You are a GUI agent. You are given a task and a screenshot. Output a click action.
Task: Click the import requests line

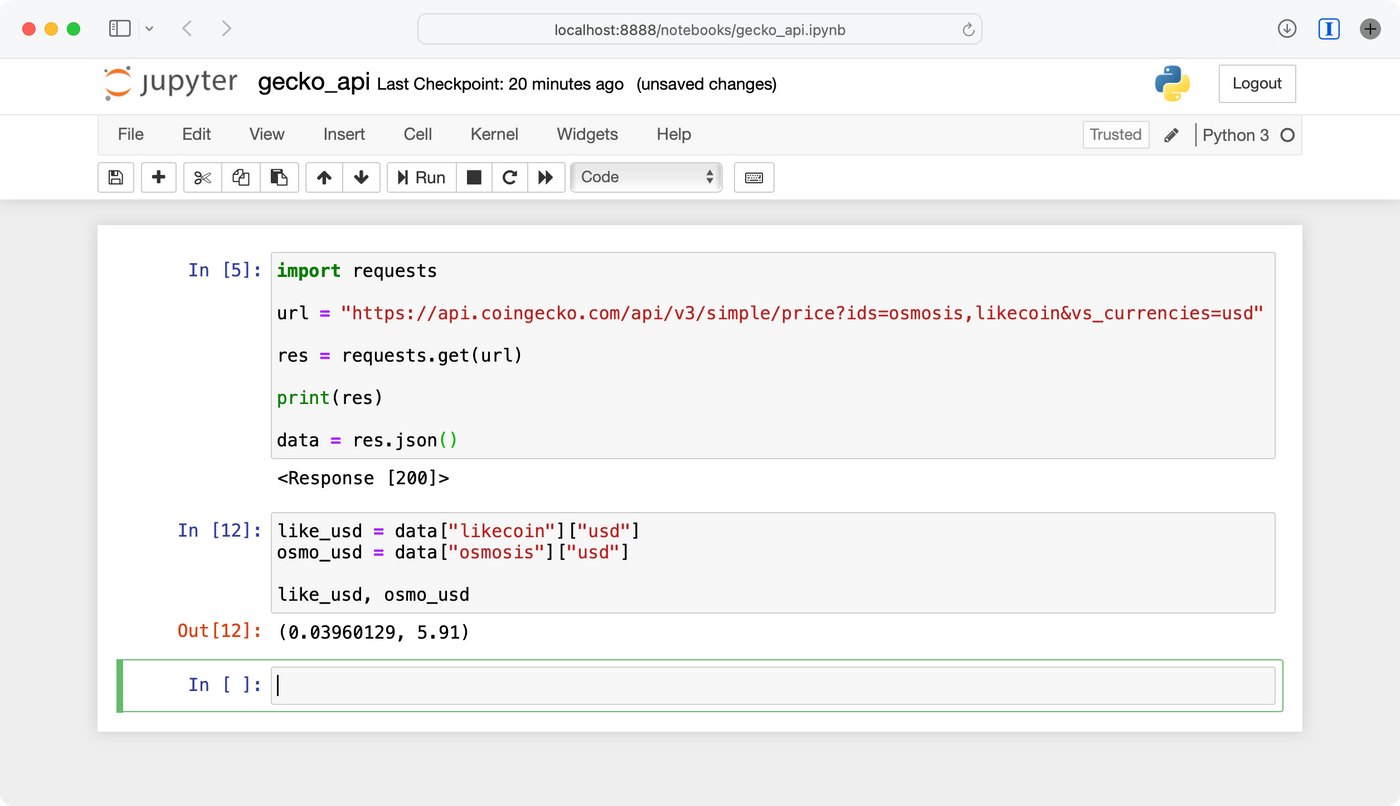pos(357,271)
